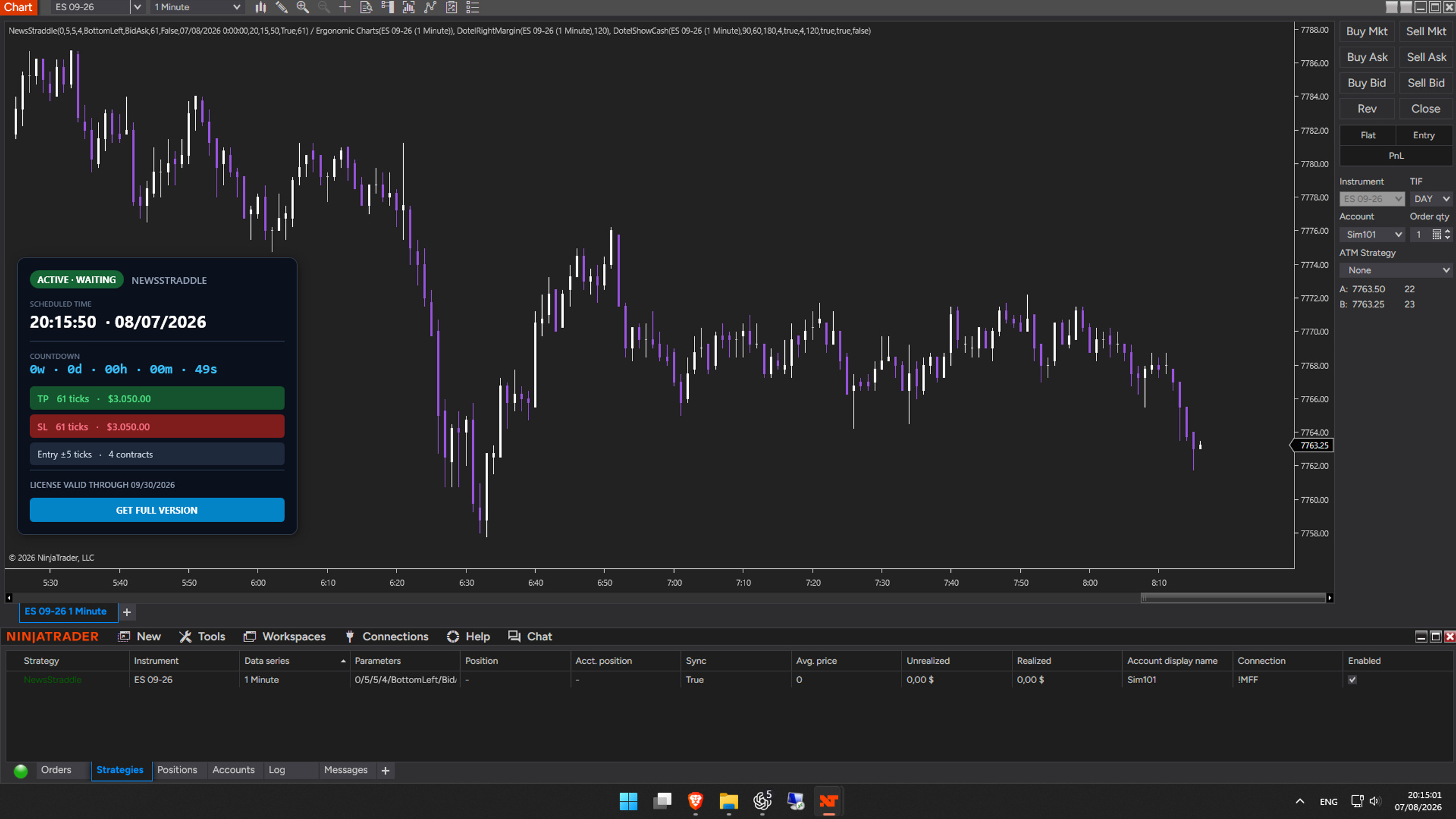Select the crosshair cursor icon
The width and height of the screenshot is (1456, 819).
point(345,7)
